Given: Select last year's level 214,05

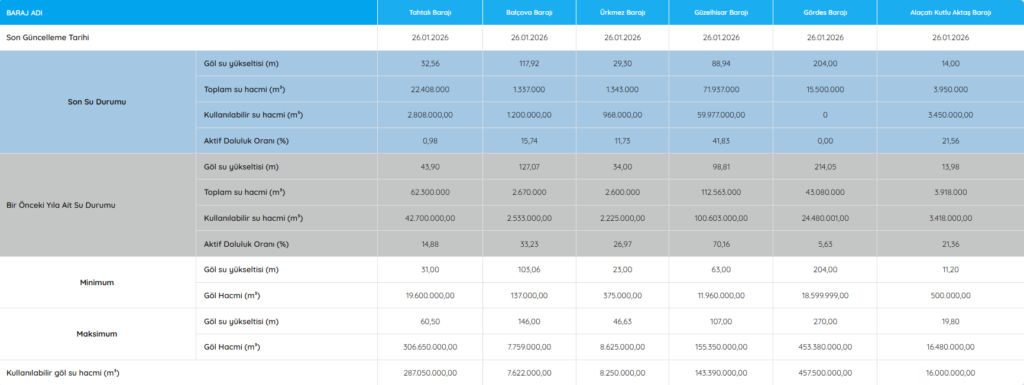Looking at the screenshot, I should point(825,167).
